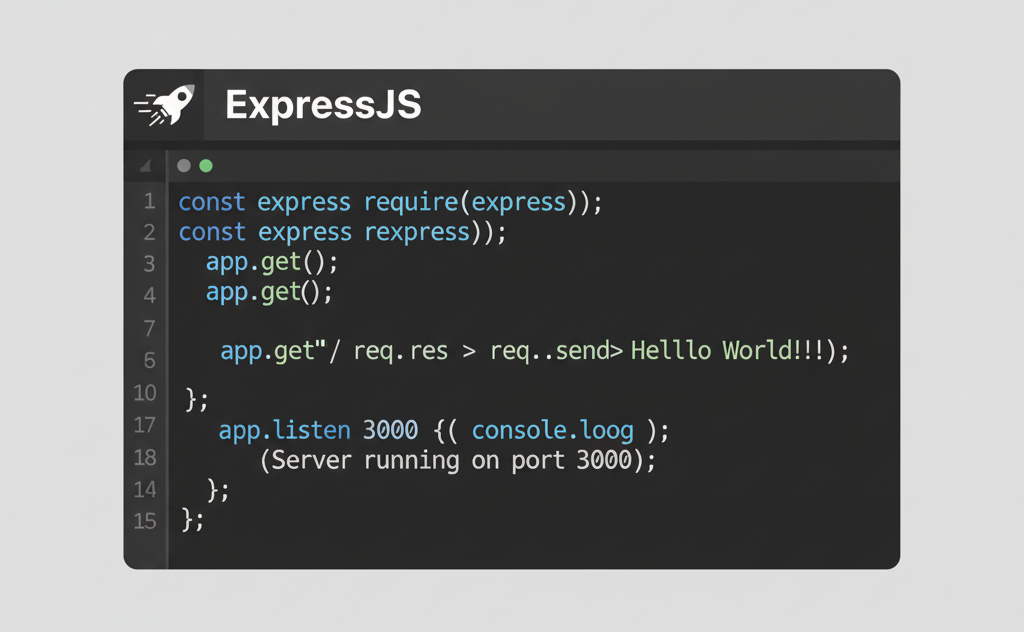The width and height of the screenshot is (1024, 632).
Task: Click on the console.loog text
Action: point(552,430)
